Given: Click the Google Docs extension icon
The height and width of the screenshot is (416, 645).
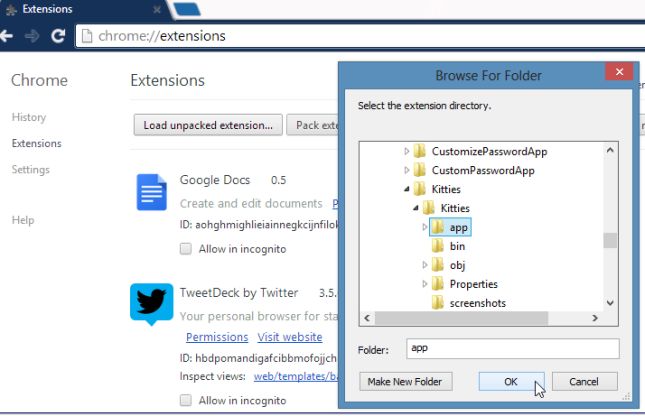Looking at the screenshot, I should [151, 192].
